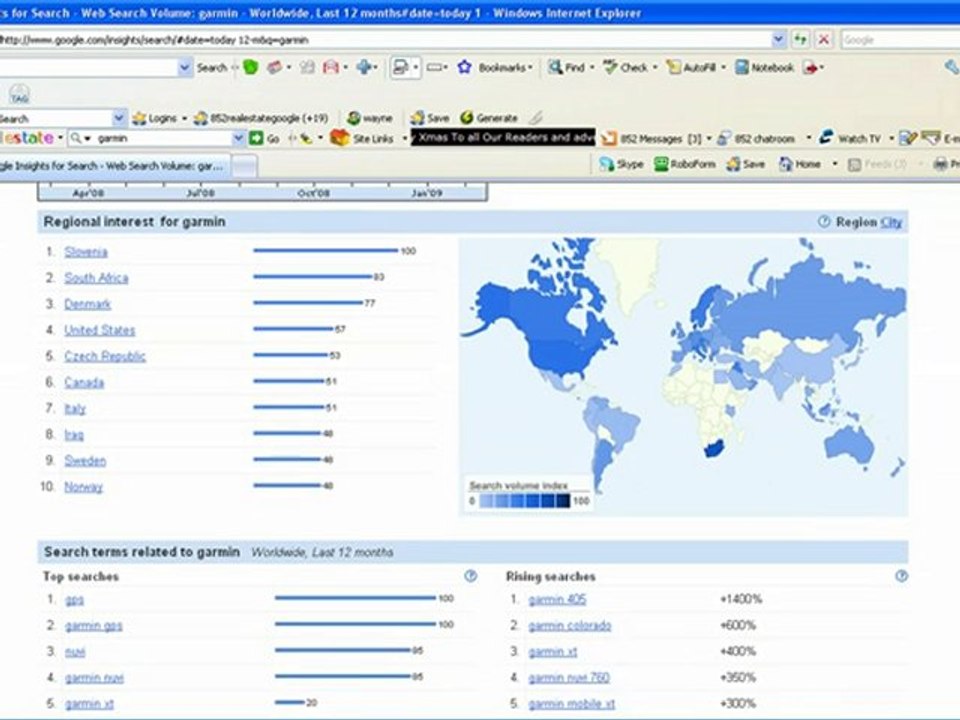Image resolution: width=960 pixels, height=720 pixels.
Task: Open the address bar history dropdown
Action: click(778, 40)
